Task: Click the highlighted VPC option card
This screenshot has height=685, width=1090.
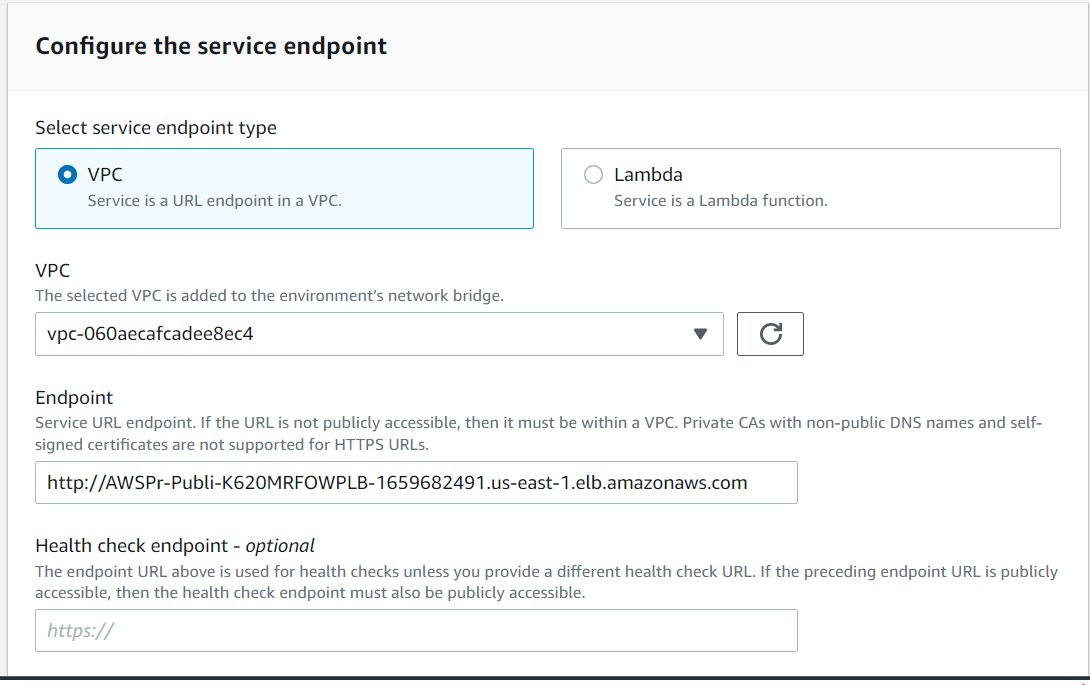Action: (283, 188)
